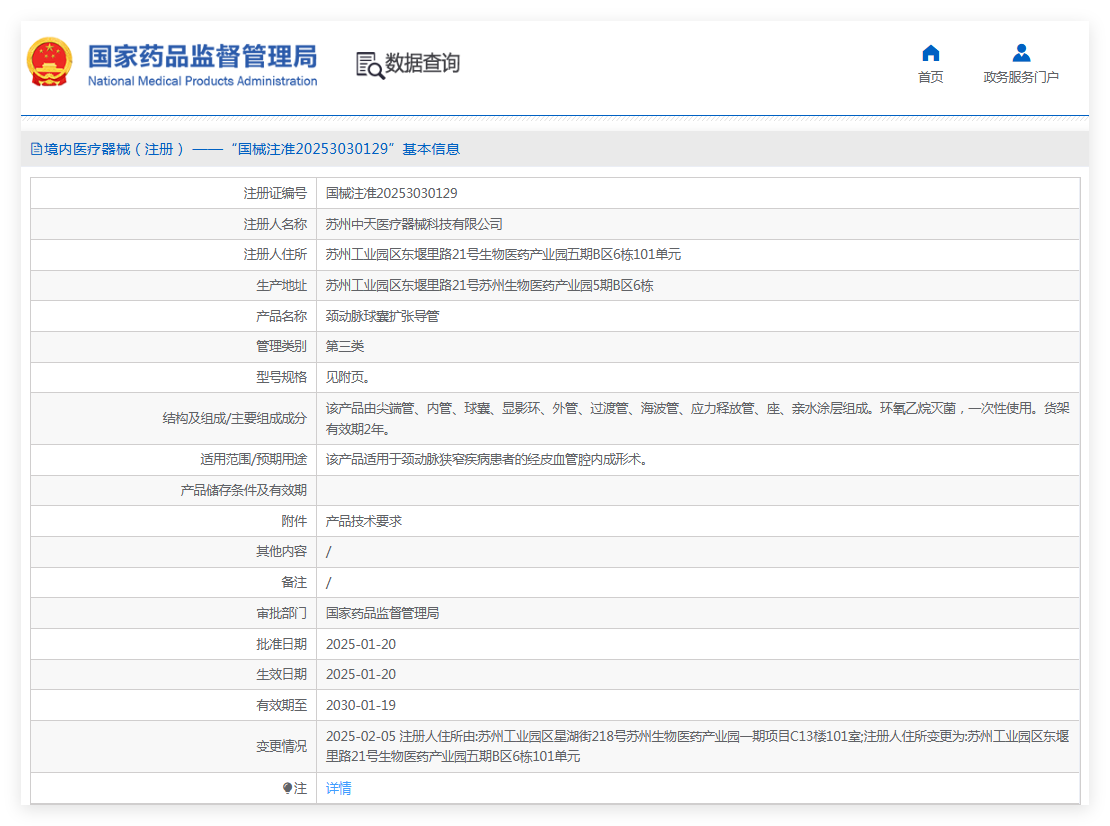Click National Medical Products Administration text
The height and width of the screenshot is (826, 1110).
point(202,81)
